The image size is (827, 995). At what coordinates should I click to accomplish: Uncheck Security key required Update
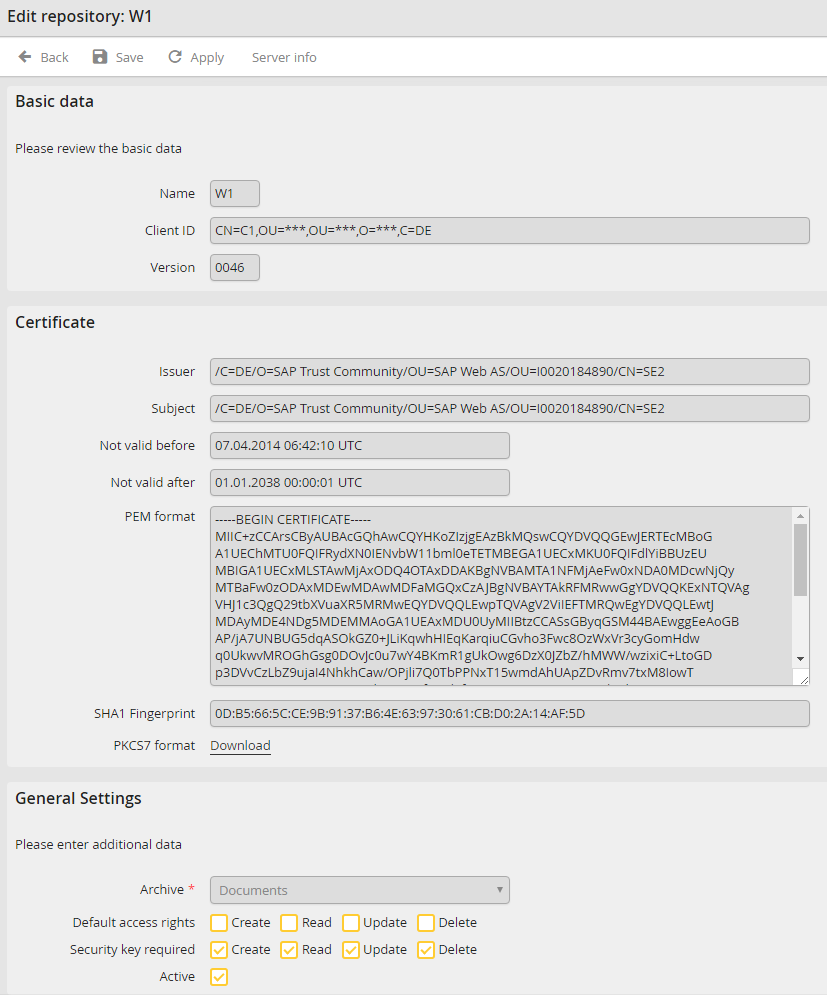350,950
